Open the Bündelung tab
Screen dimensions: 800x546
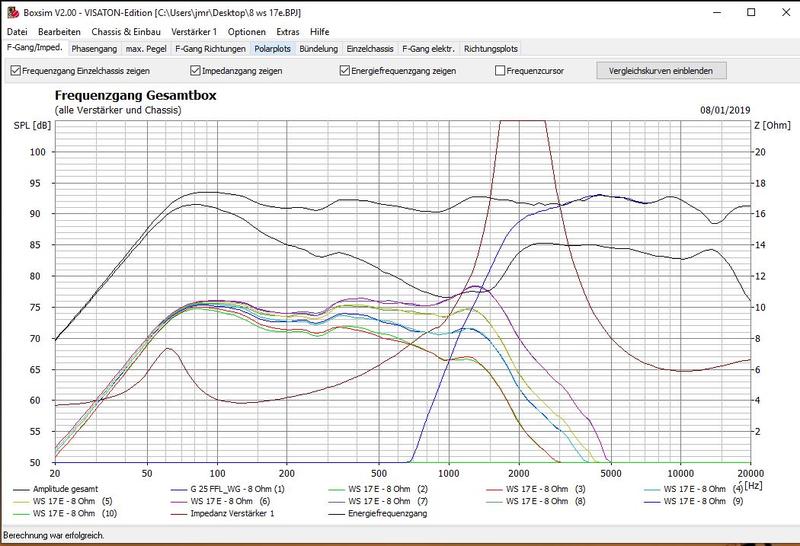pyautogui.click(x=320, y=48)
